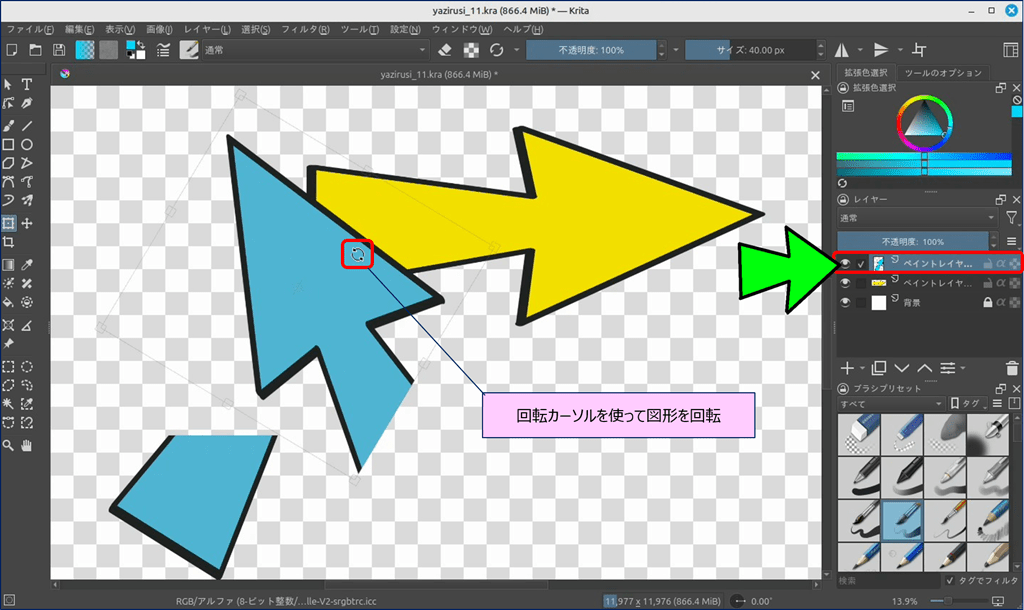Viewport: 1024px width, 610px height.
Task: Click the horizontal mirror tool icon
Action: [842, 50]
